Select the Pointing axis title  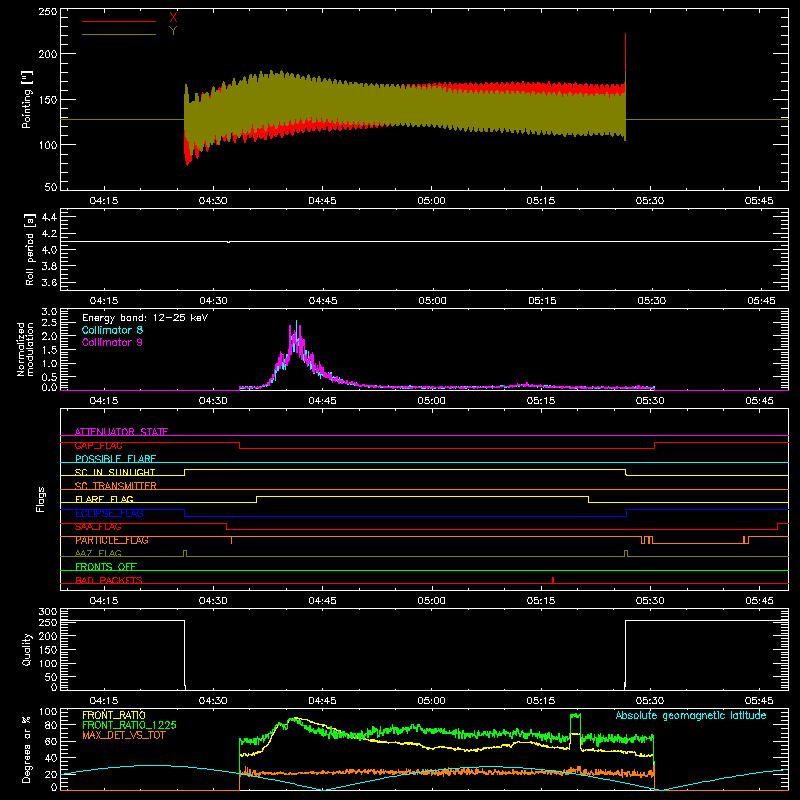point(27,99)
